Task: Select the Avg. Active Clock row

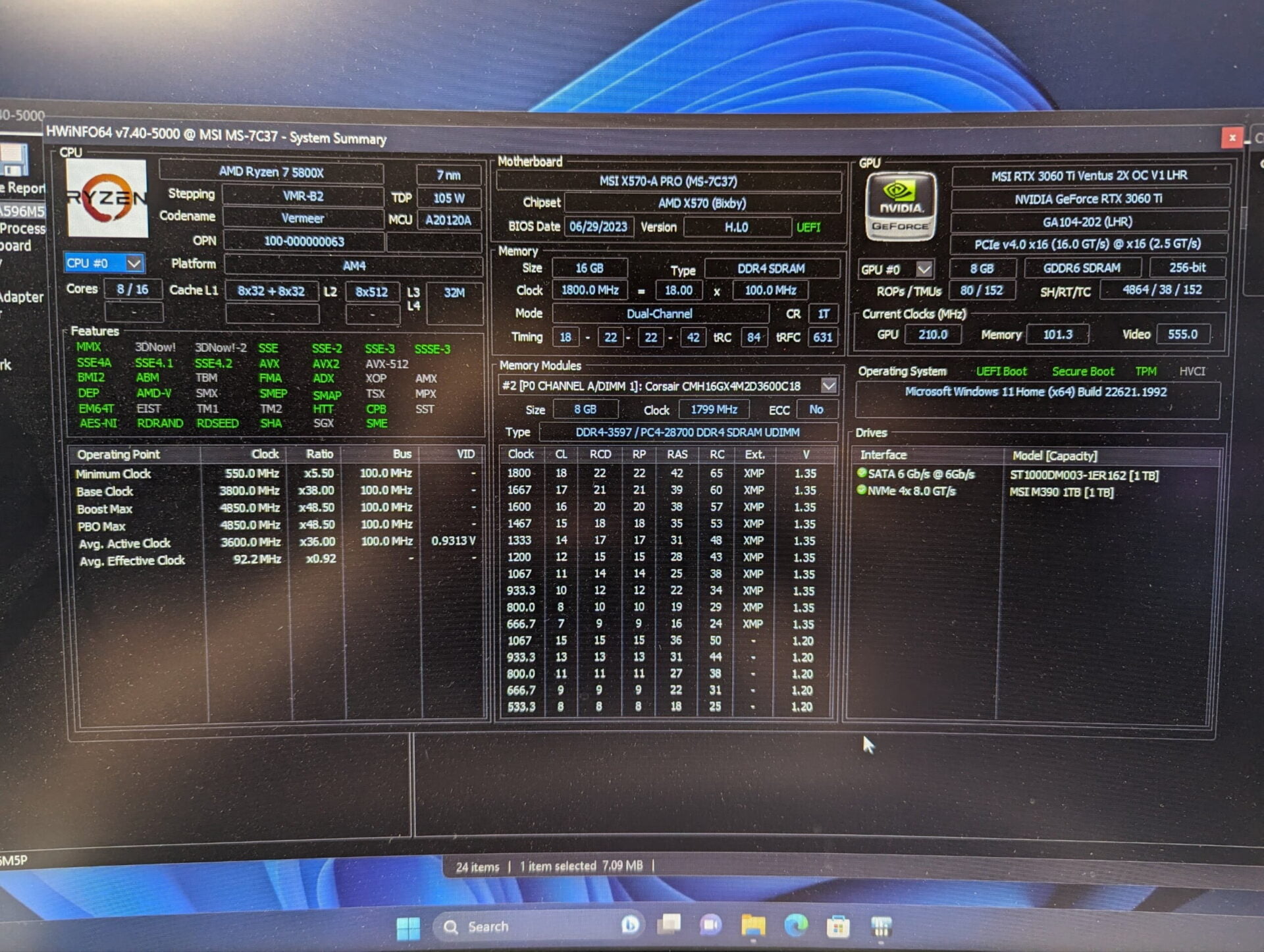Action: (x=275, y=542)
